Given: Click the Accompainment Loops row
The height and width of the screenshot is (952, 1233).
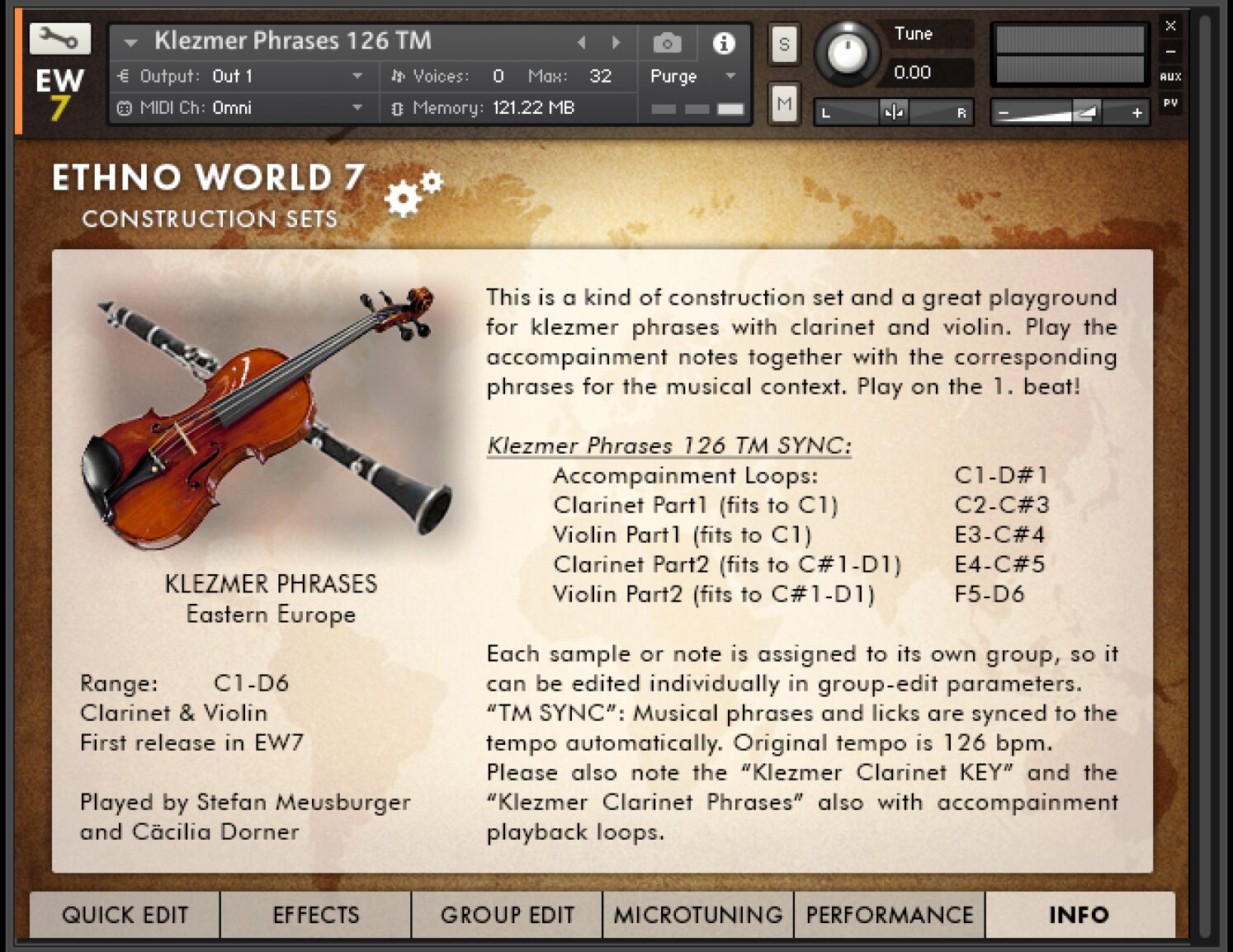Looking at the screenshot, I should (x=801, y=475).
